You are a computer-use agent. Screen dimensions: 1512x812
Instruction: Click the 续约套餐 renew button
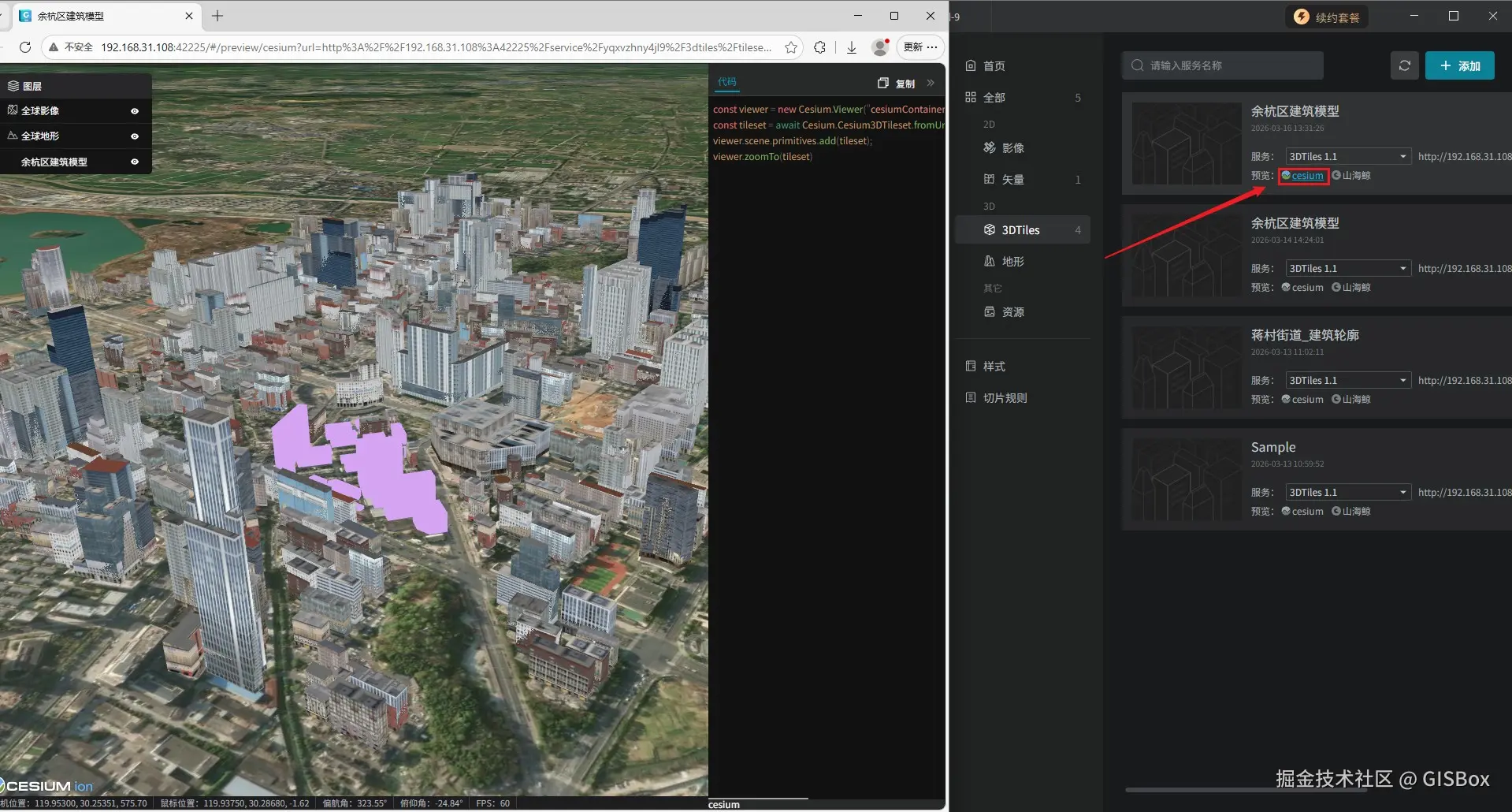(1327, 17)
